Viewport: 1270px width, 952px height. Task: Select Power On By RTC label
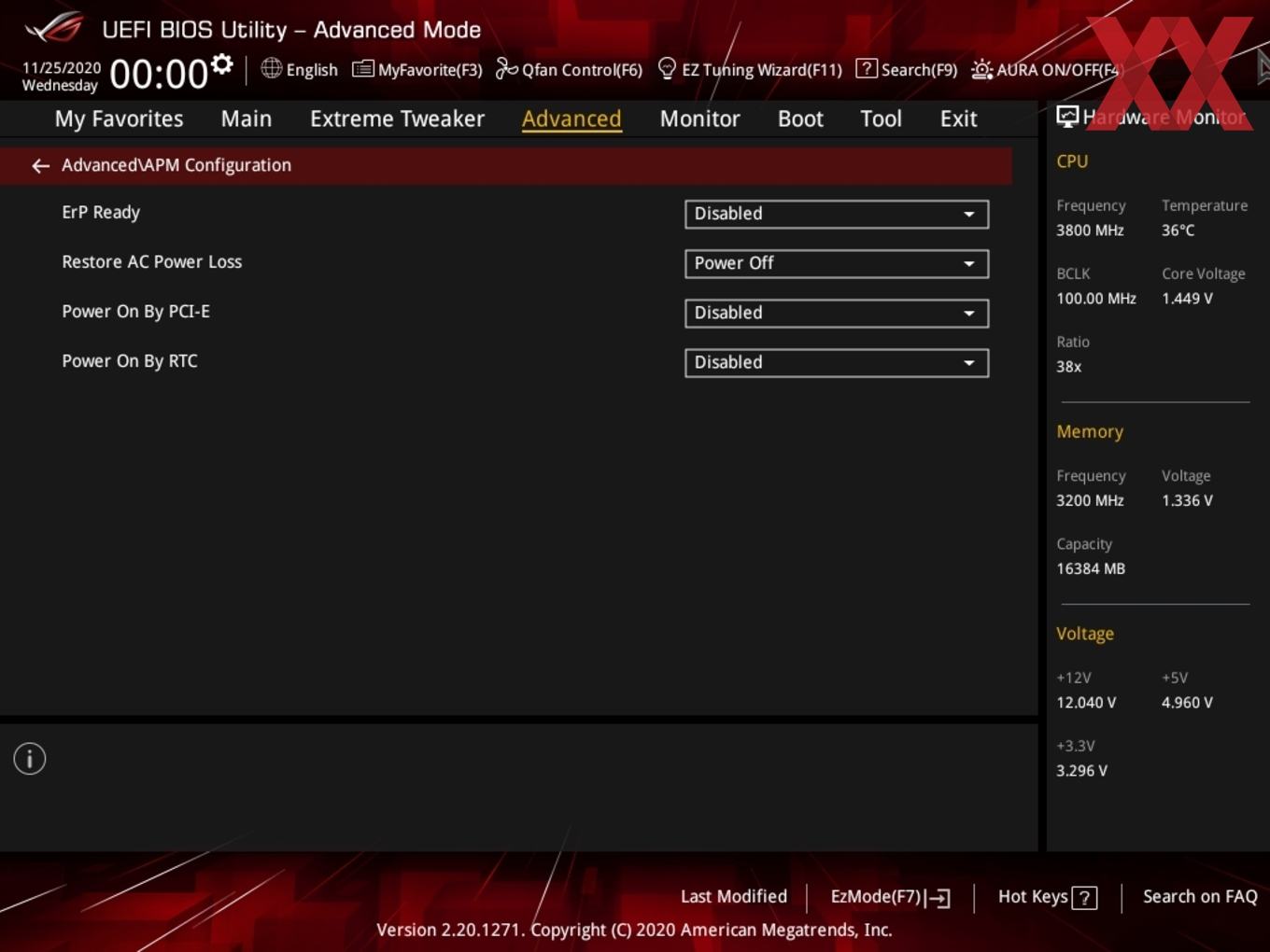point(130,361)
